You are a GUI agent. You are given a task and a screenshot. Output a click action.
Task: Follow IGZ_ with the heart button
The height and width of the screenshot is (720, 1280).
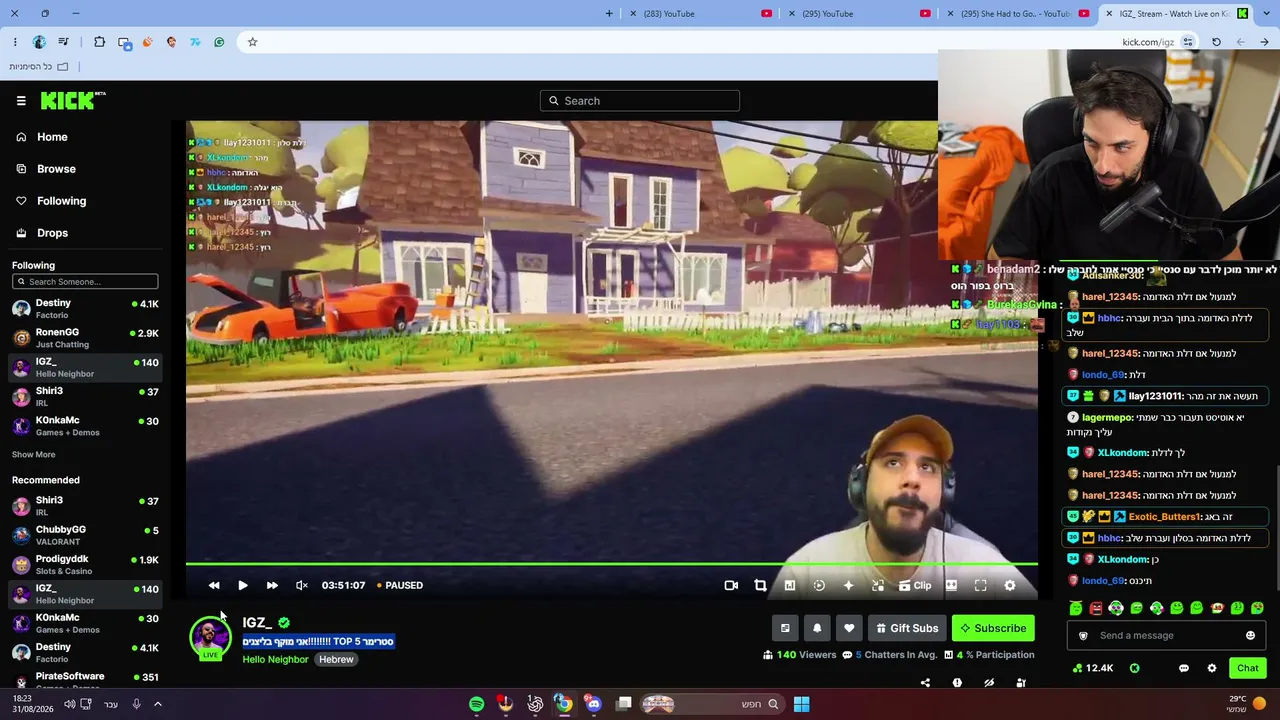click(x=849, y=628)
